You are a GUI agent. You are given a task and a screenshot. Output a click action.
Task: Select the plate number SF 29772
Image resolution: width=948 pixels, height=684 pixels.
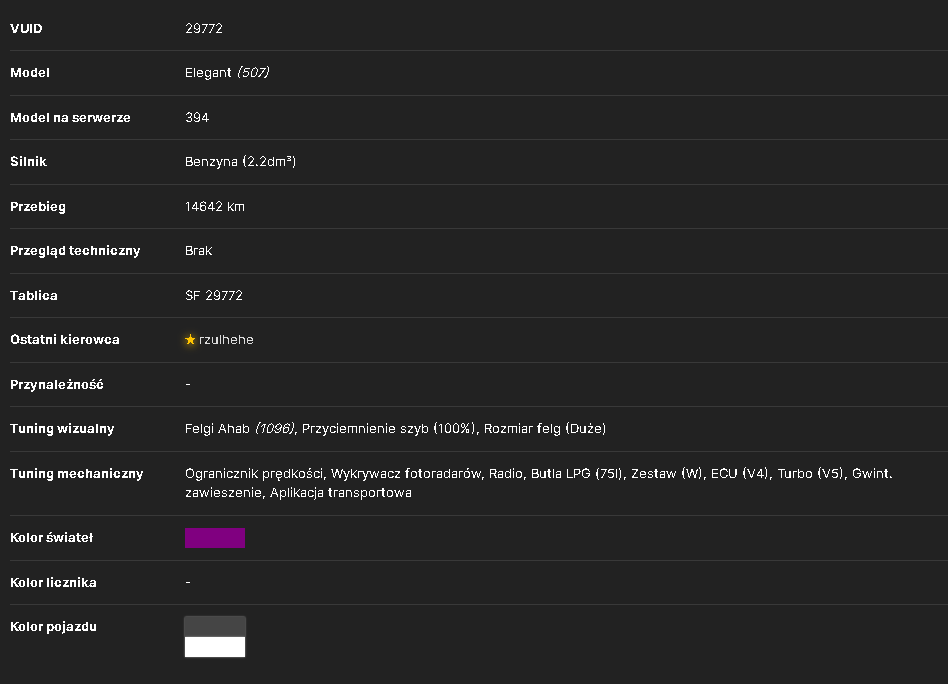tap(213, 295)
